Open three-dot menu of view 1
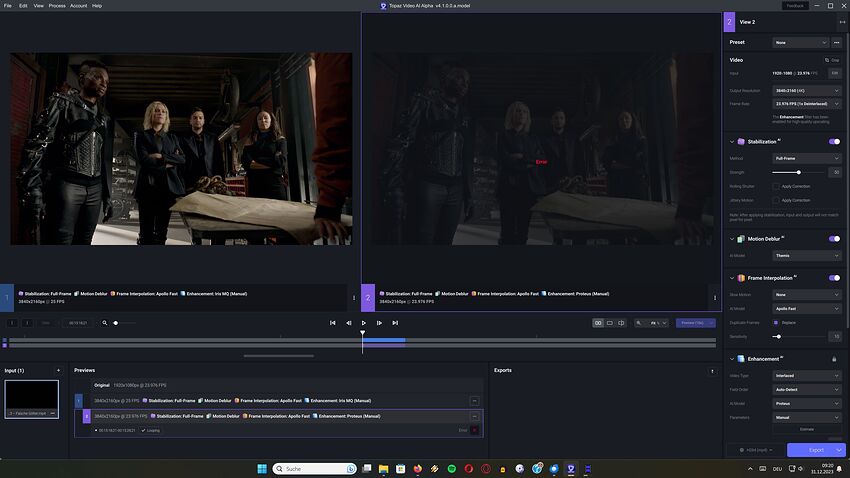850x478 pixels. (x=354, y=298)
